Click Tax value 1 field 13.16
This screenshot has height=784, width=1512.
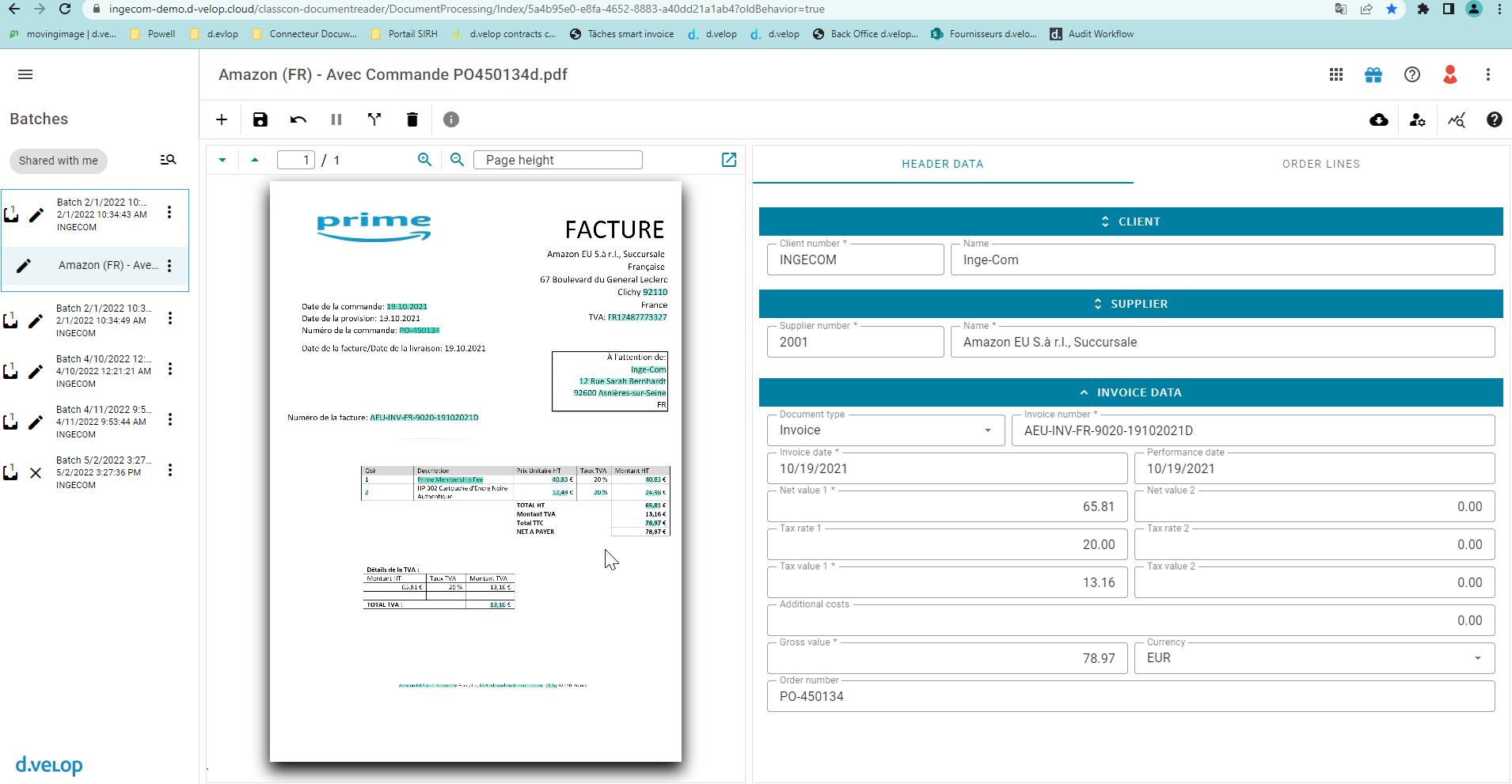pos(948,582)
